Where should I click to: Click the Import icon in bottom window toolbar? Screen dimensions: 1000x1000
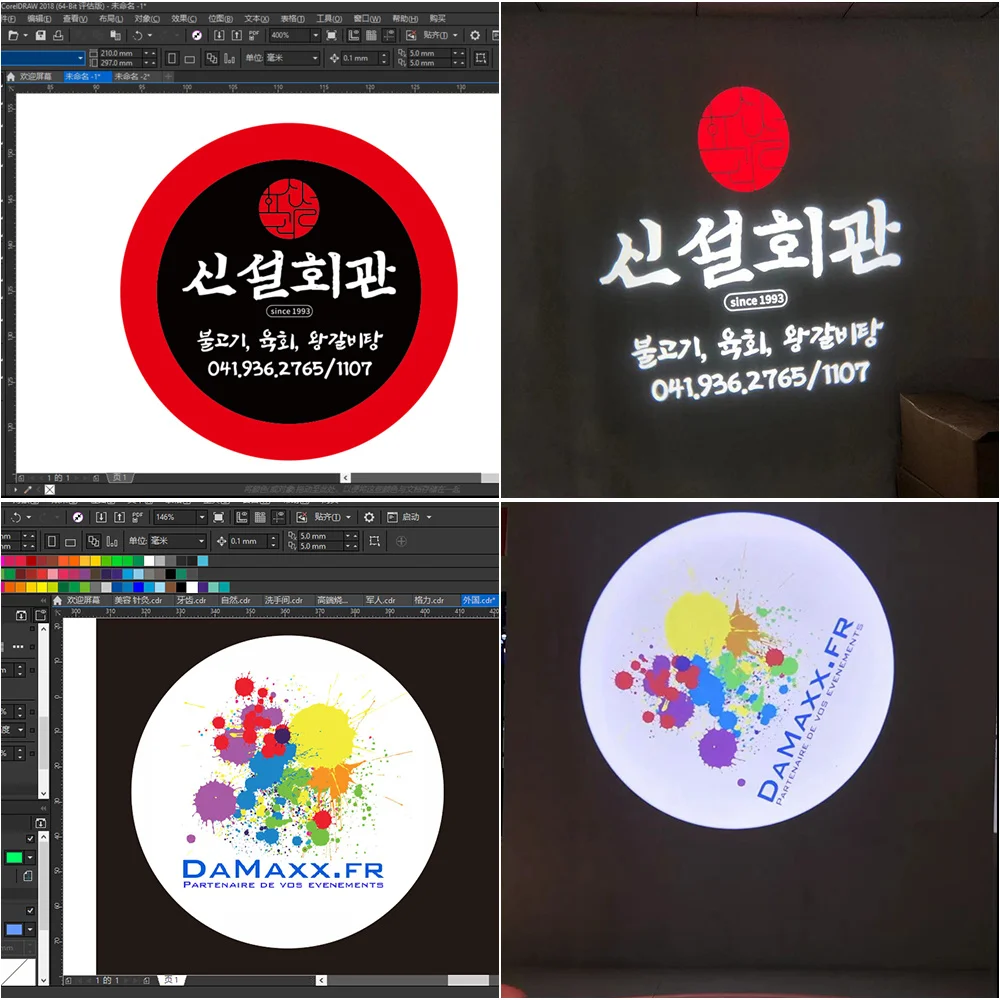tap(101, 517)
